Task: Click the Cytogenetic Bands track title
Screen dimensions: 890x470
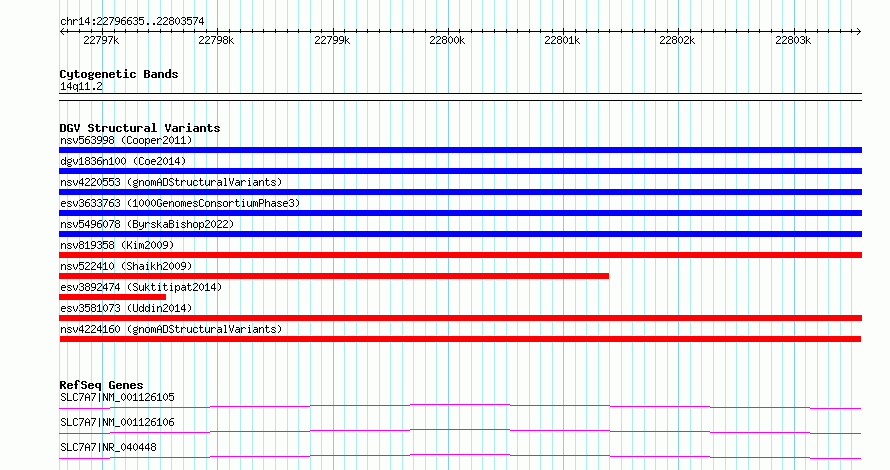Action: click(119, 74)
